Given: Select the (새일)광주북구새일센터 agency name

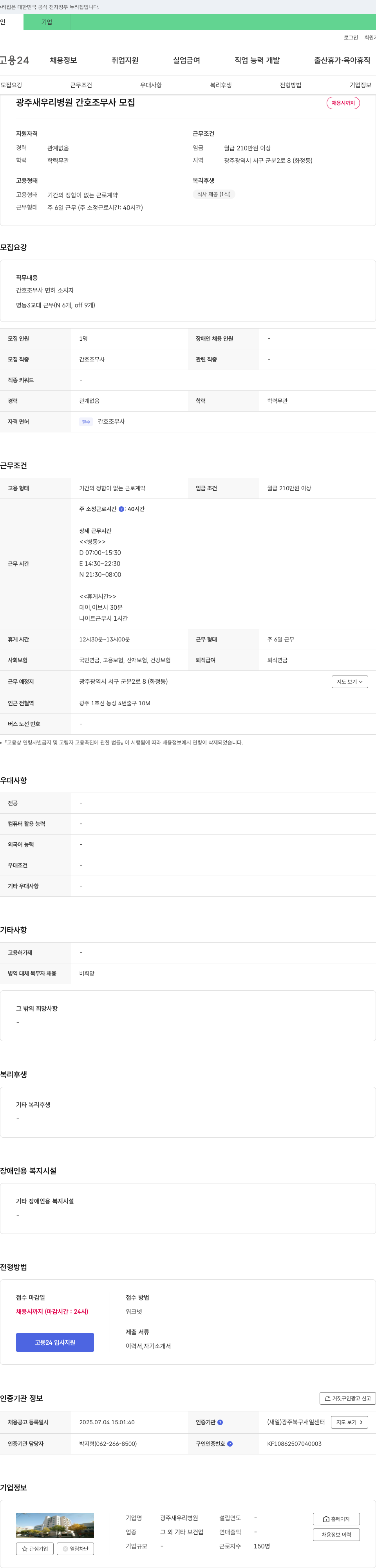Looking at the screenshot, I should 296,1422.
